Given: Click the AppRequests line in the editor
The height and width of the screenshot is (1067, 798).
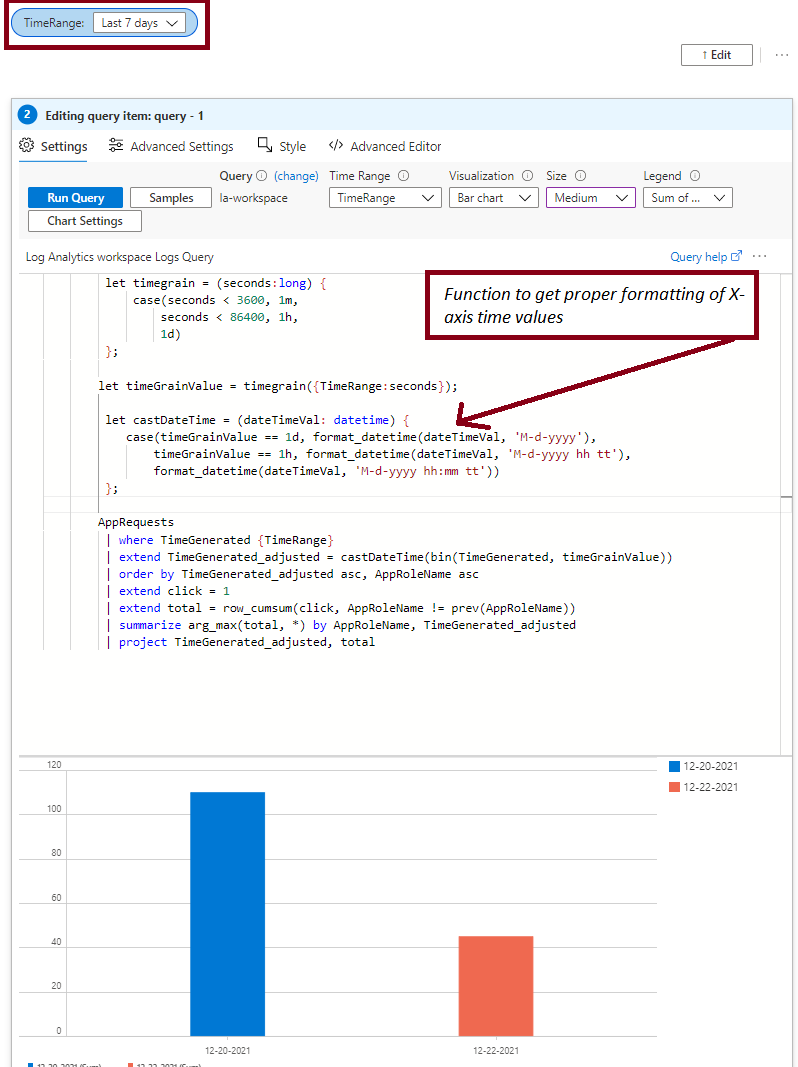Looking at the screenshot, I should pos(135,522).
